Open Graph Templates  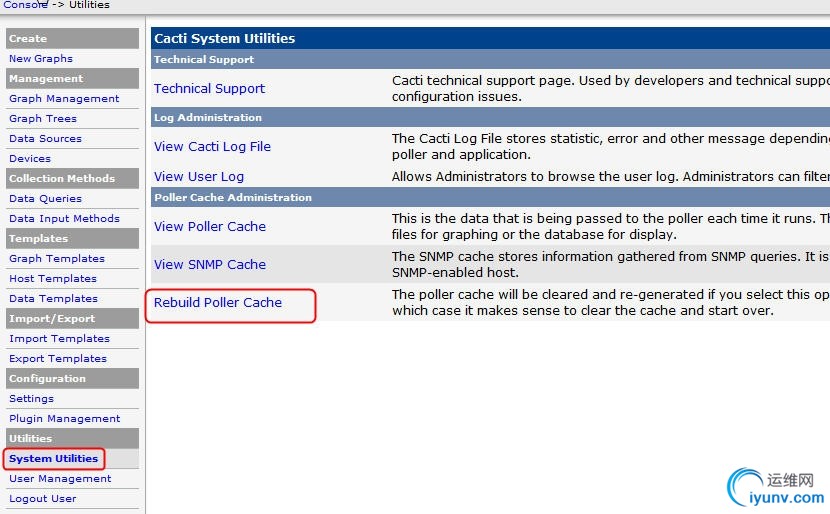[57, 259]
